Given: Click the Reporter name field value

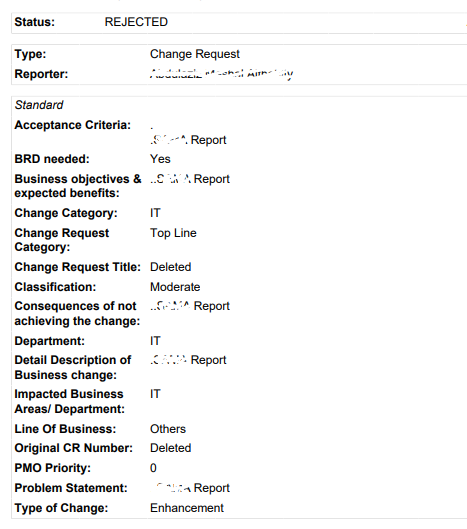Looking at the screenshot, I should click(221, 74).
